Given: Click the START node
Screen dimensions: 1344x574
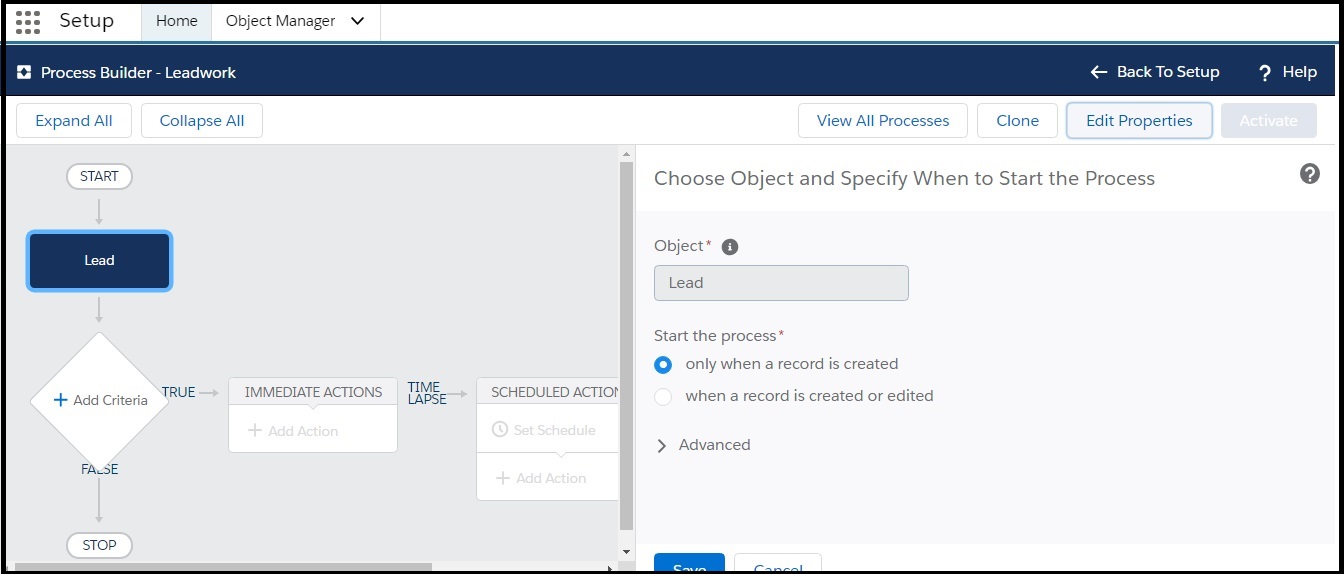Looking at the screenshot, I should pos(99,177).
